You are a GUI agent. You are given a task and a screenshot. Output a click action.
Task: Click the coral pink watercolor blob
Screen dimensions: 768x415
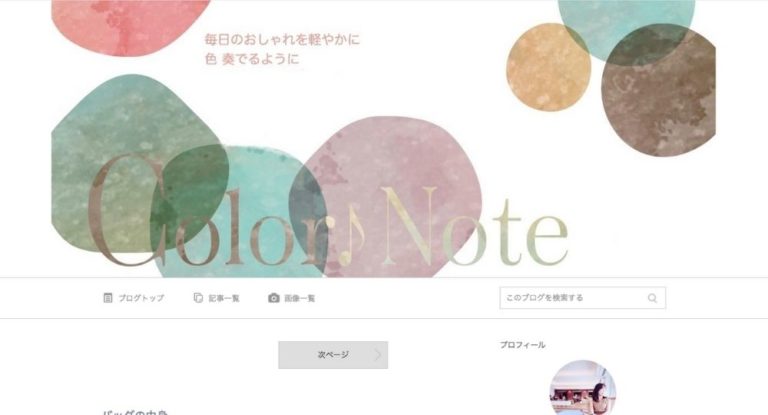pyautogui.click(x=130, y=24)
